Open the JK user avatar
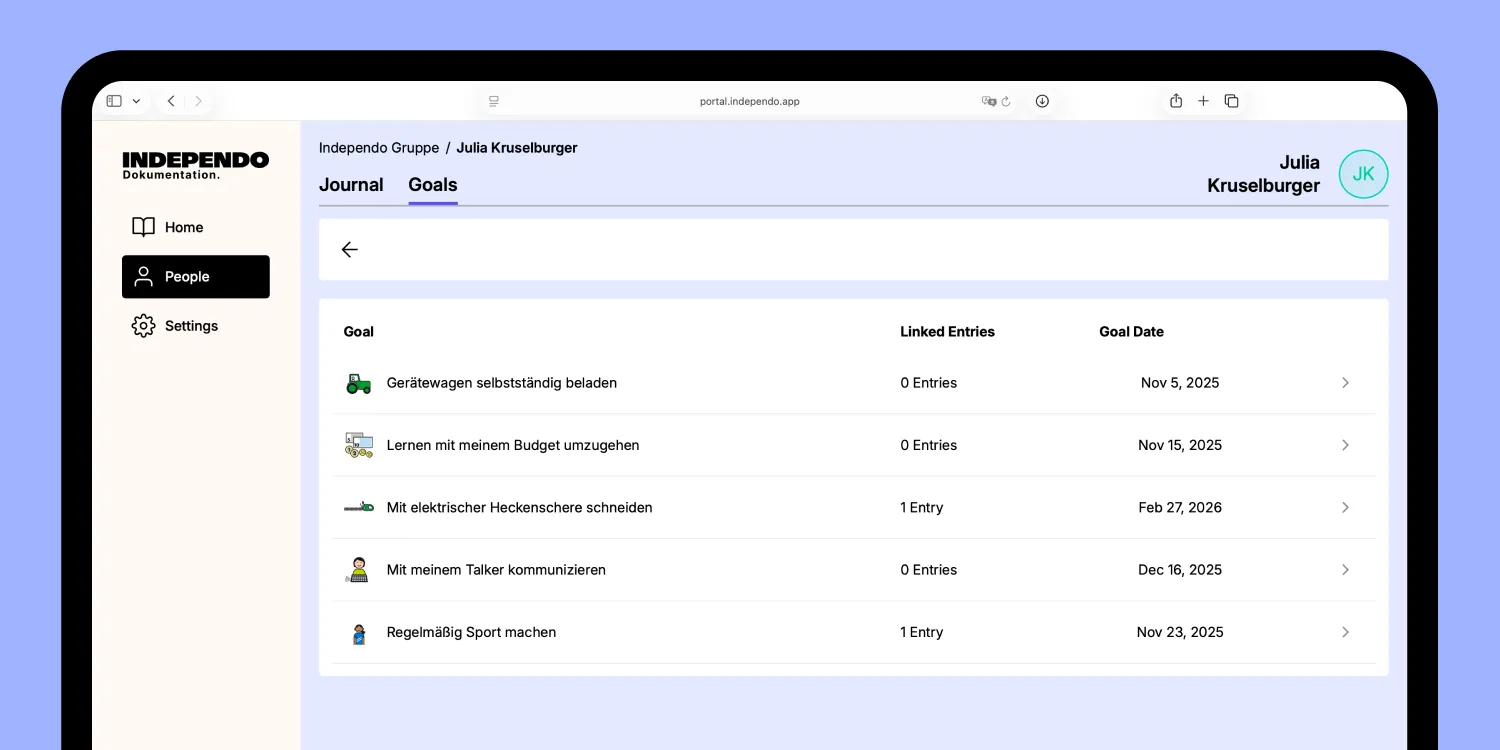Viewport: 1500px width, 750px height. tap(1363, 174)
